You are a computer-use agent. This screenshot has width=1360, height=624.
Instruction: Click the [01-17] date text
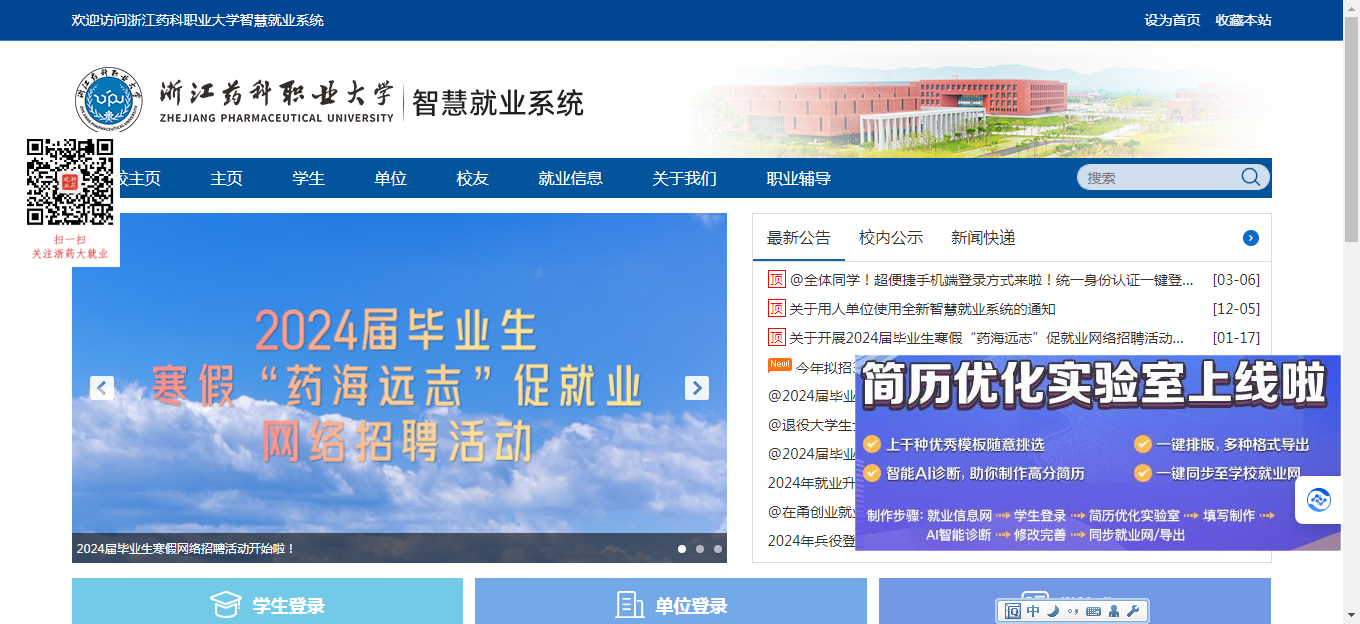(1236, 338)
